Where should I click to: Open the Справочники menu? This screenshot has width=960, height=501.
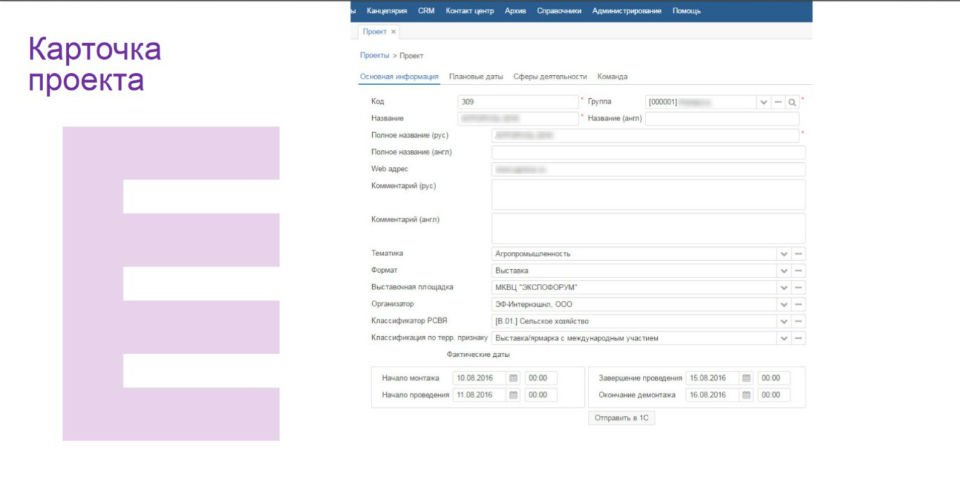pos(559,11)
